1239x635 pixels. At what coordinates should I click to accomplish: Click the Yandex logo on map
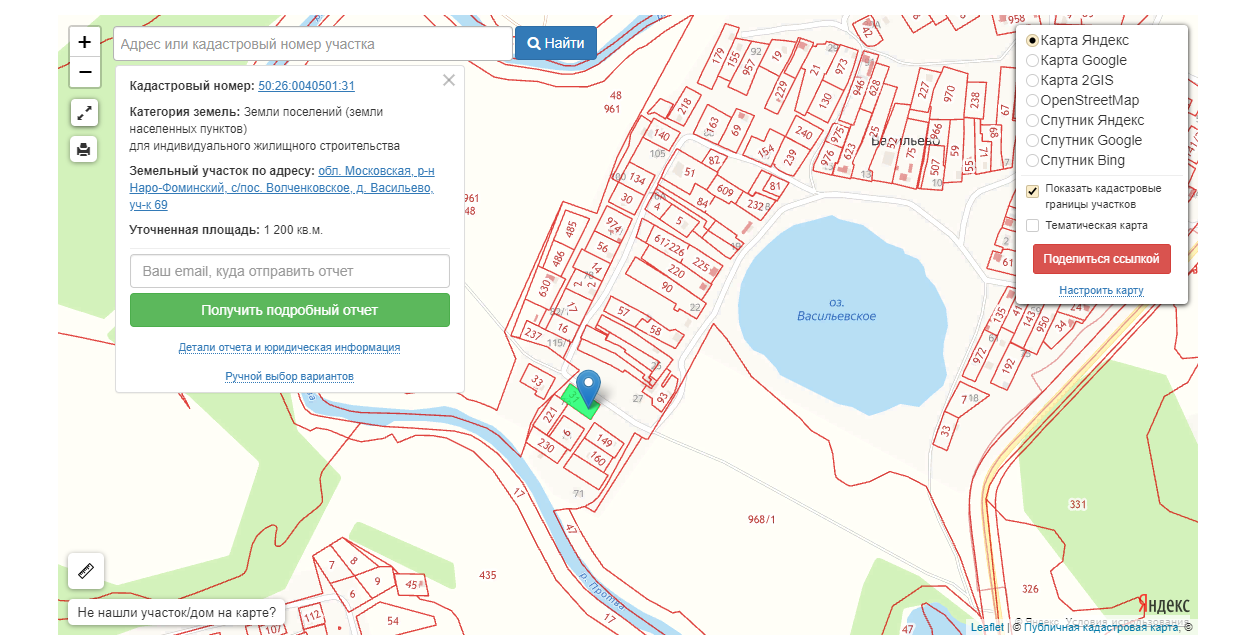point(1165,606)
